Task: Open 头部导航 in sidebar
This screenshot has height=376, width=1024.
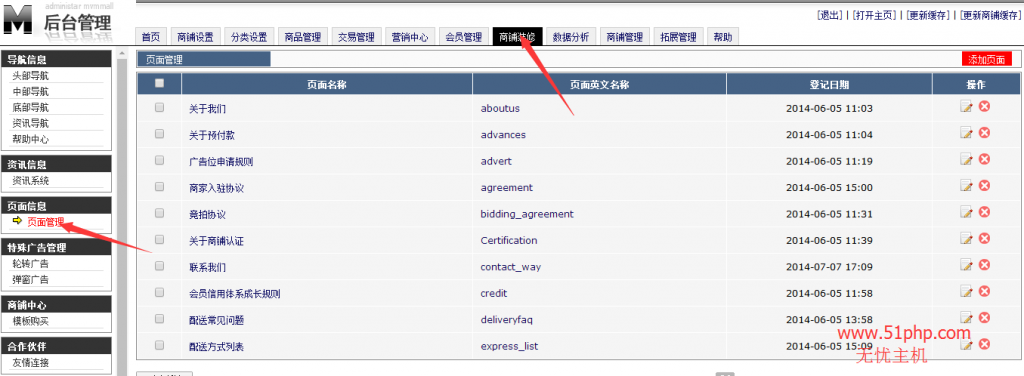Action: 30,76
